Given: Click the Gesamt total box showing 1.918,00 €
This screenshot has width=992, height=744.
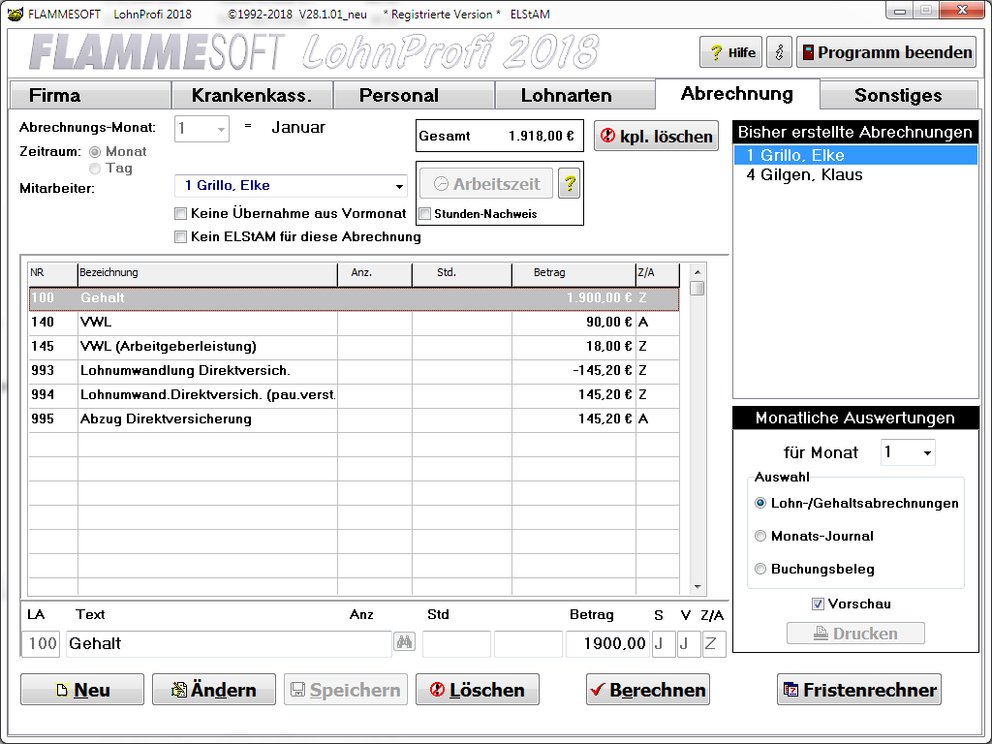Looking at the screenshot, I should point(499,136).
